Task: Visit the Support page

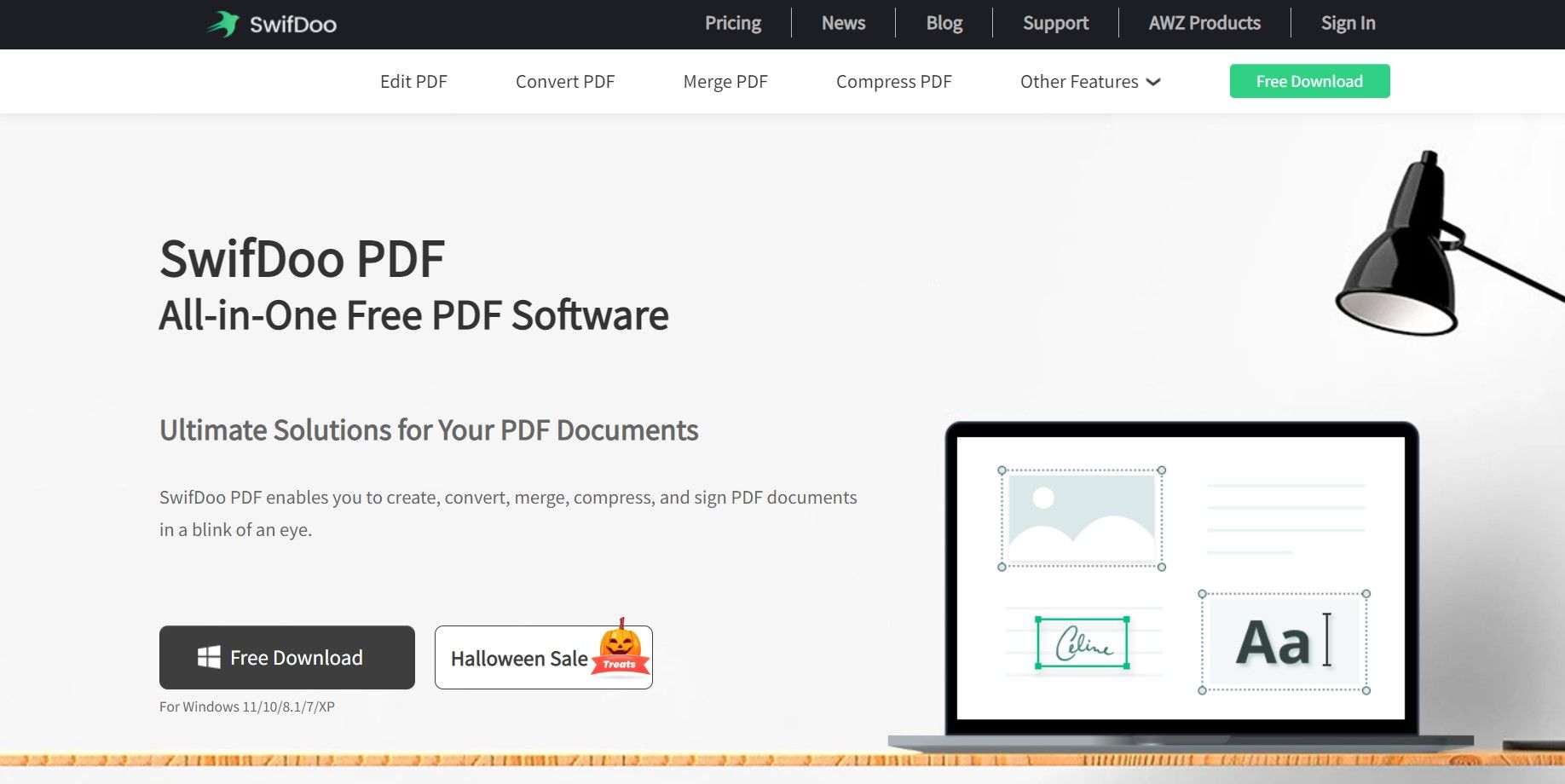Action: tap(1055, 23)
